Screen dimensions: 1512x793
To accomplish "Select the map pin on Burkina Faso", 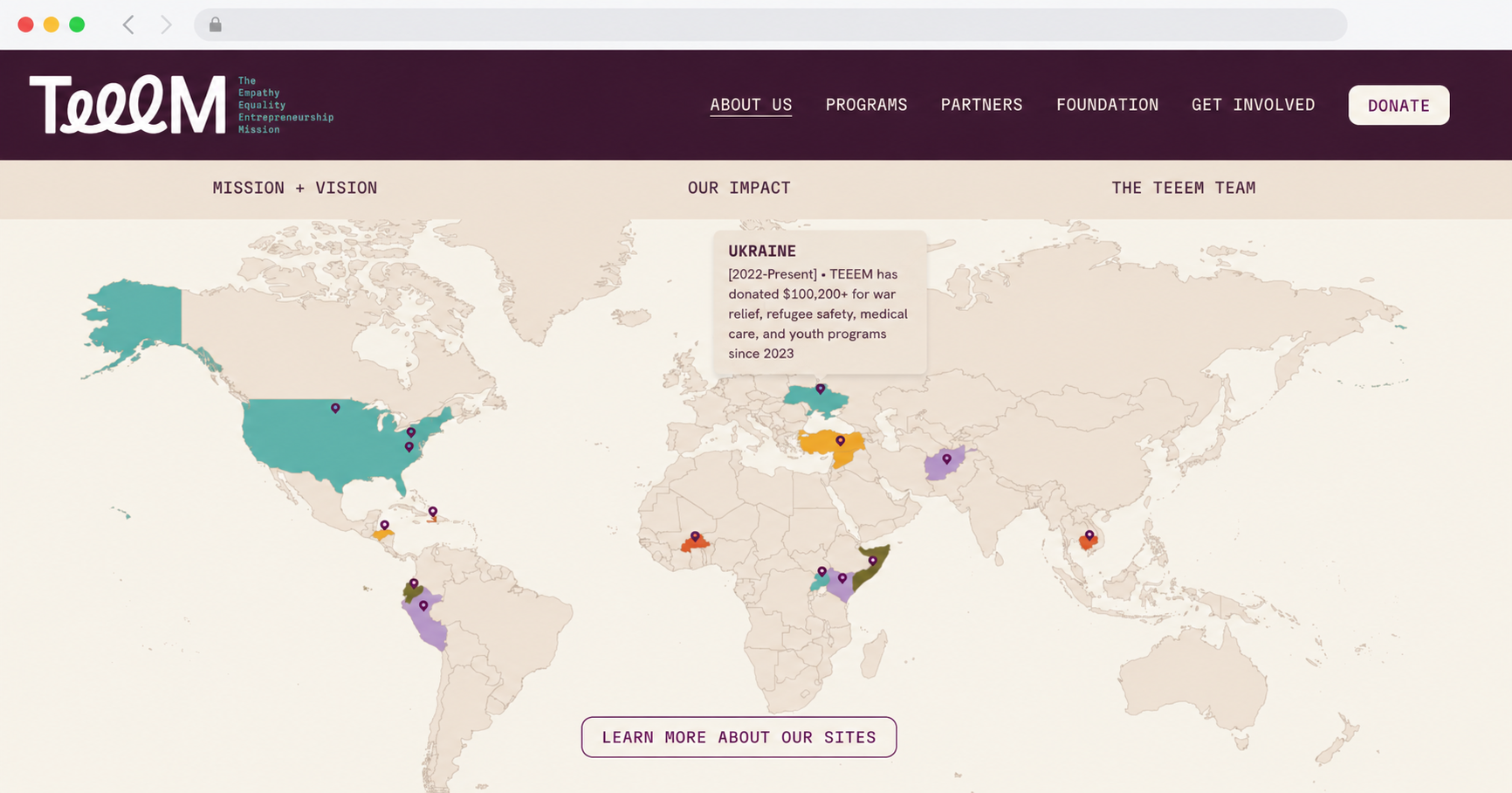I will pyautogui.click(x=695, y=536).
